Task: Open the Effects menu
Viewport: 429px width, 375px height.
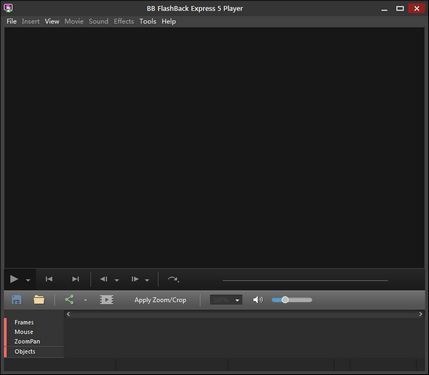Action: tap(124, 21)
